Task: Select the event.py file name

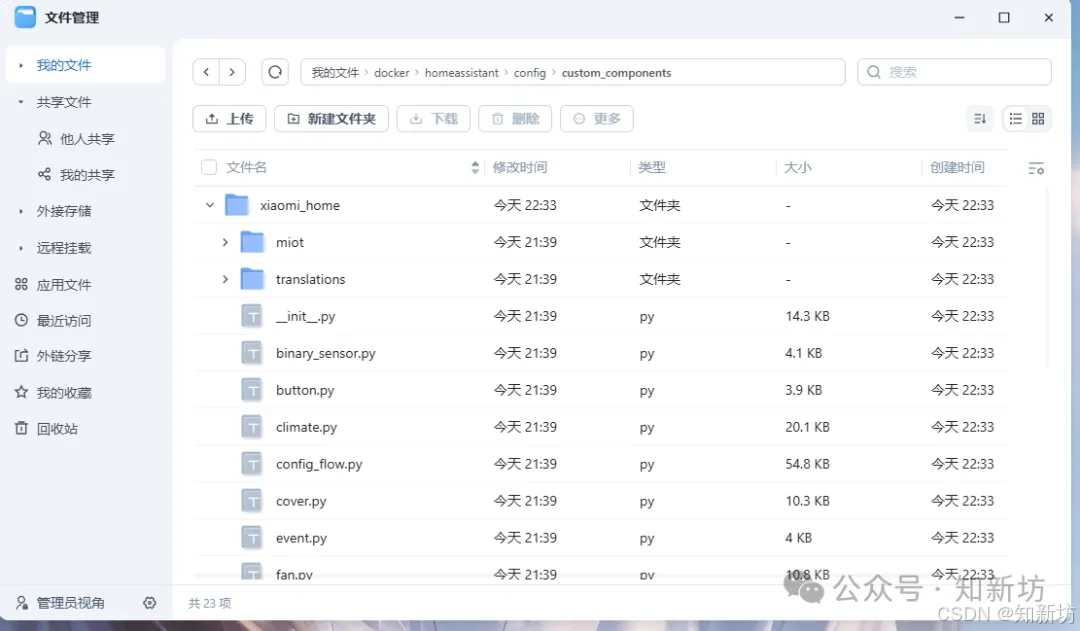Action: [301, 538]
